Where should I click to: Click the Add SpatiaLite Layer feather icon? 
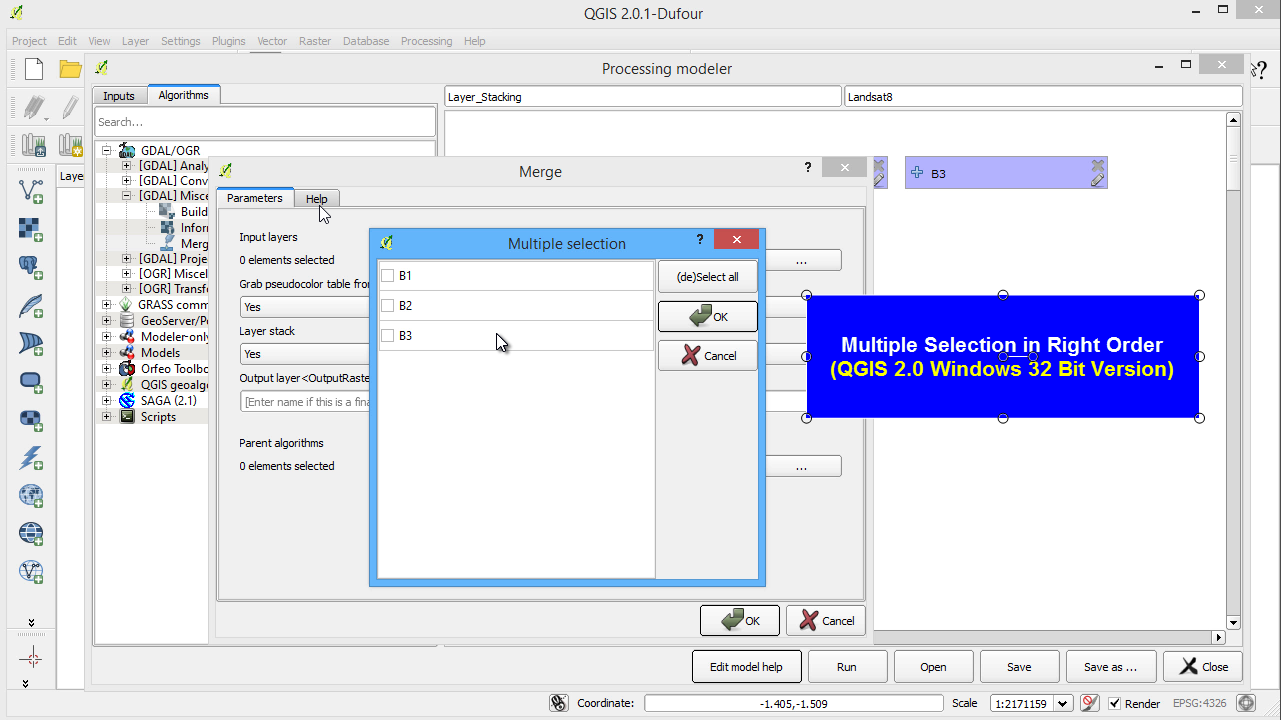pos(31,305)
